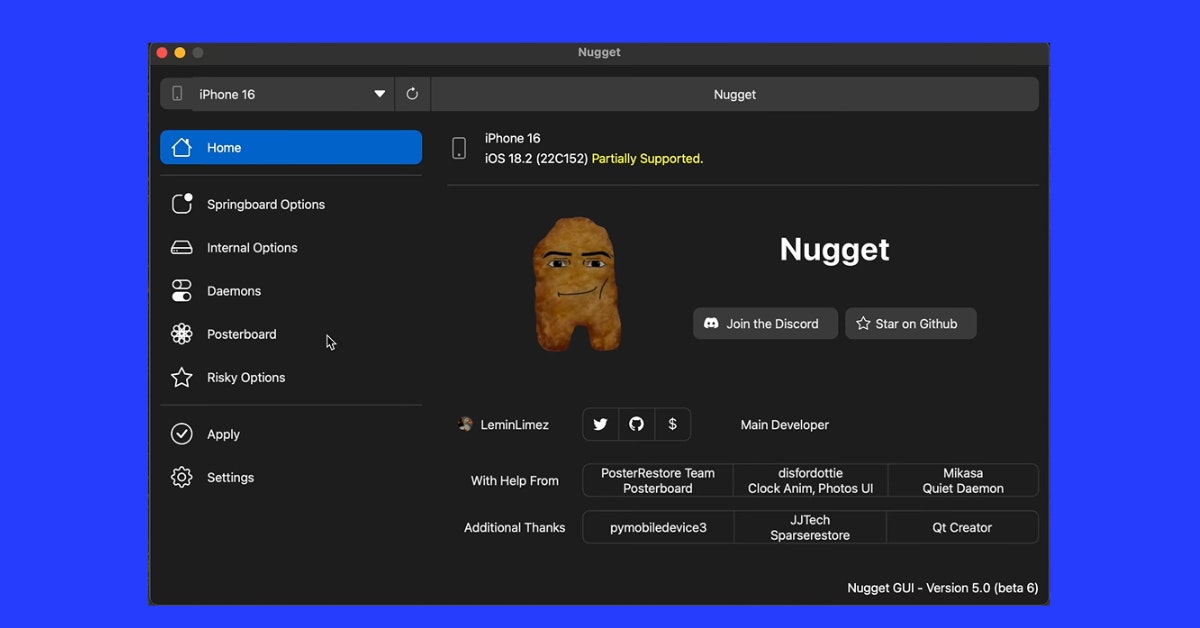1200x628 pixels.
Task: Click the donation dollar icon
Action: coord(672,424)
